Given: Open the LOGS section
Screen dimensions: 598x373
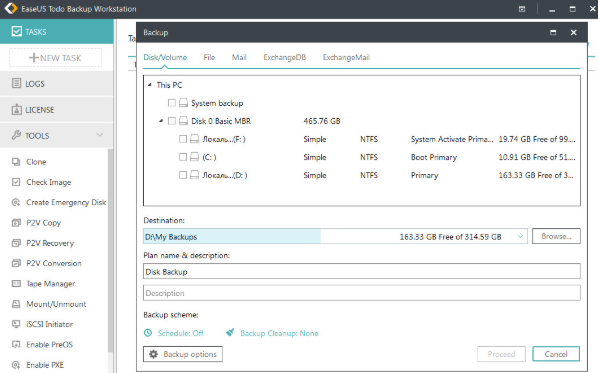Looking at the screenshot, I should (56, 84).
